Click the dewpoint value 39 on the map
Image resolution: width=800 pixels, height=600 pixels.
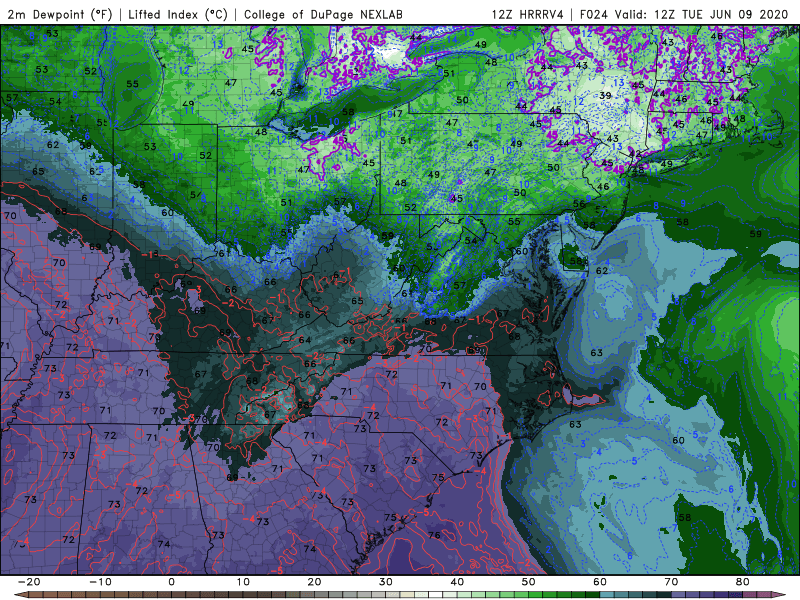point(606,95)
